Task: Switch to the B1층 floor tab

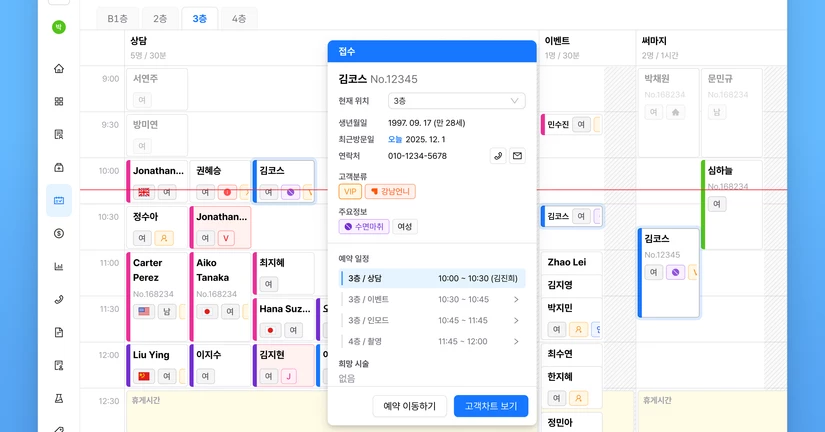Action: point(117,18)
